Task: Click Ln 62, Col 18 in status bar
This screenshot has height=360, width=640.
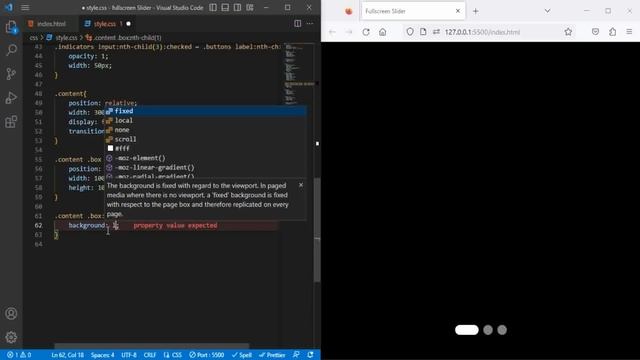Action: (67, 355)
